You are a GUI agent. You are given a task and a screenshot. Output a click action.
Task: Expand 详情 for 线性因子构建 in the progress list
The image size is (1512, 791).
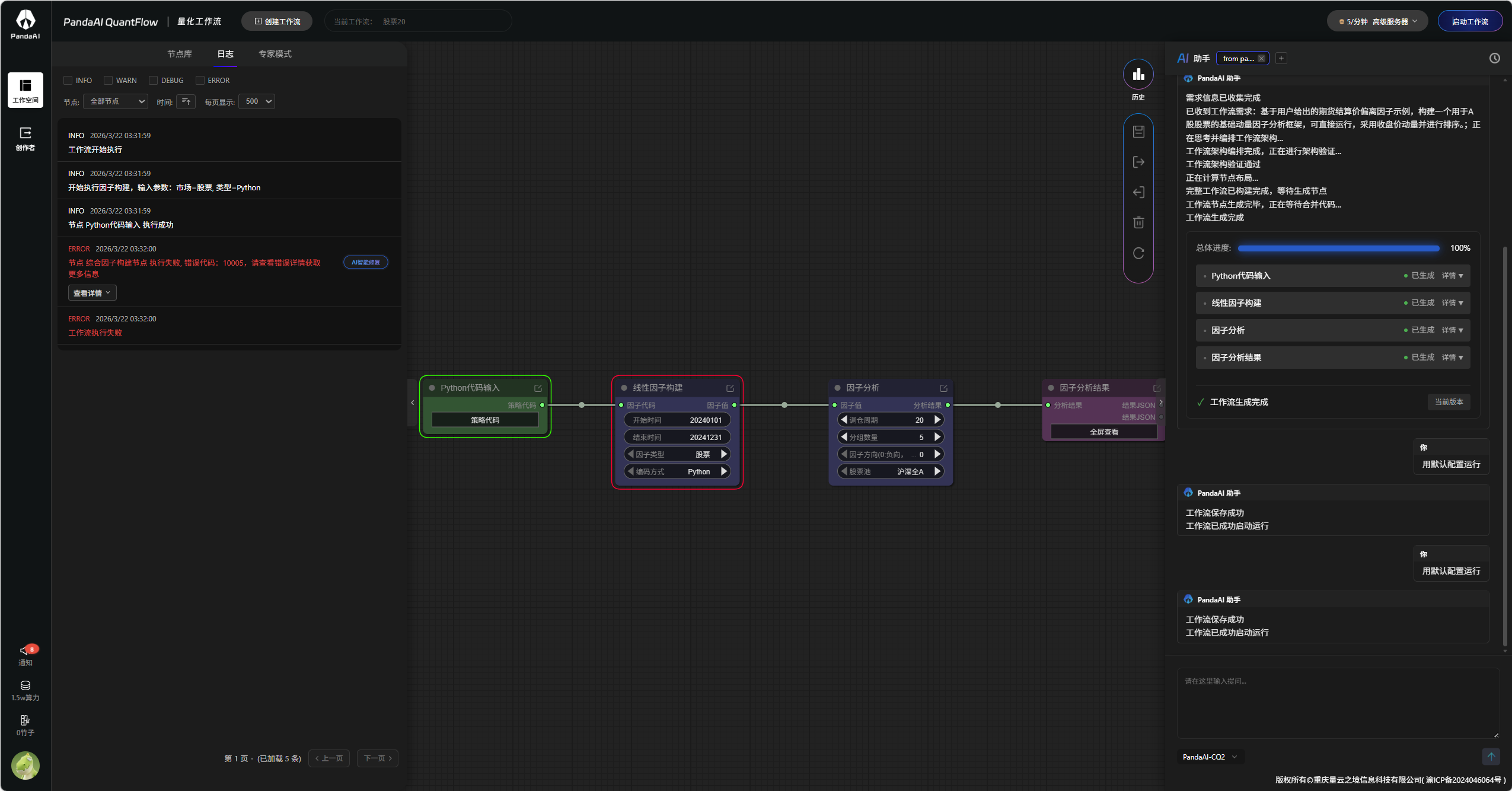click(1452, 303)
